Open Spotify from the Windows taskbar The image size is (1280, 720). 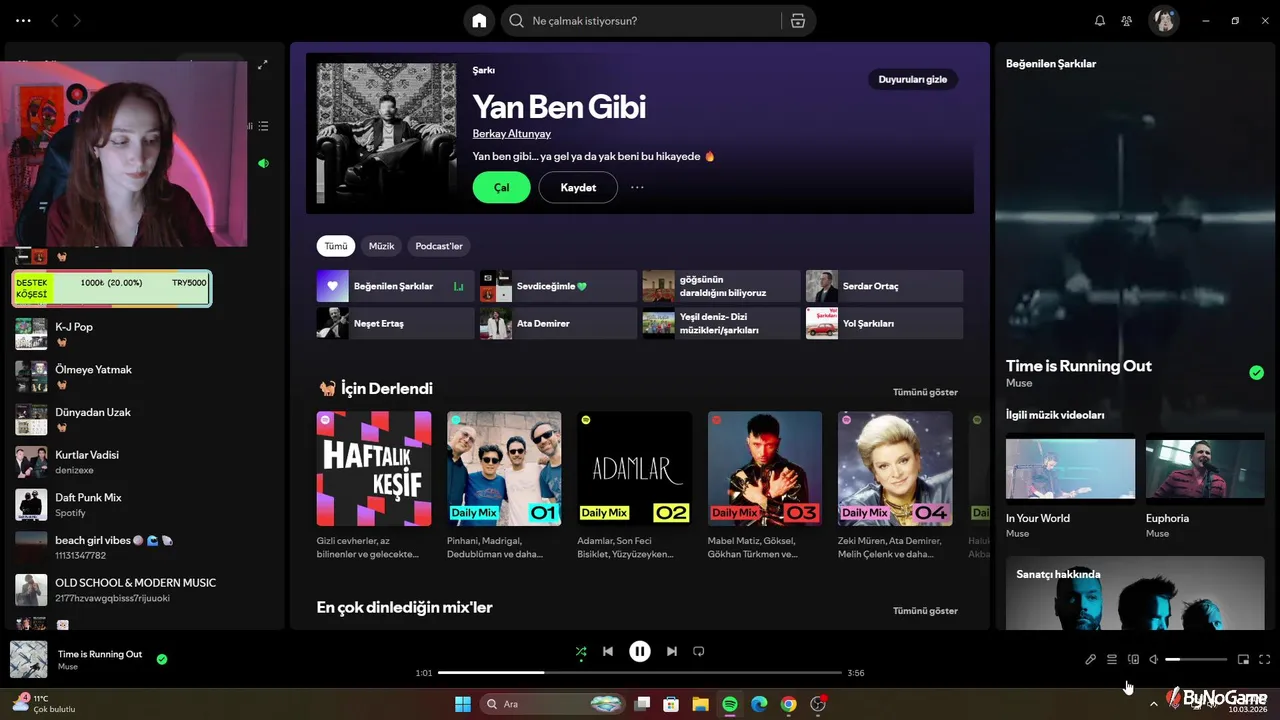click(x=730, y=704)
